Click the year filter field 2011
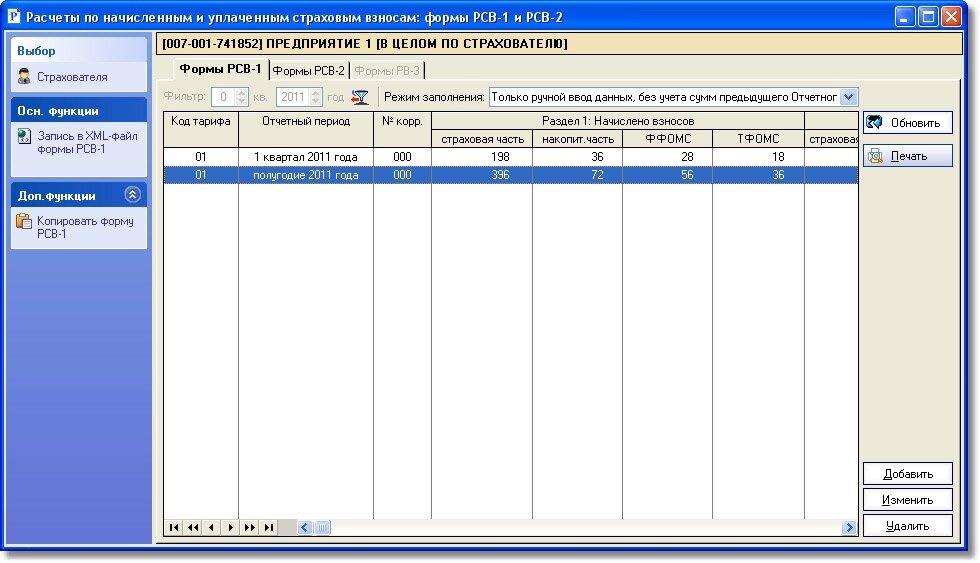This screenshot has width=980, height=563. click(292, 97)
